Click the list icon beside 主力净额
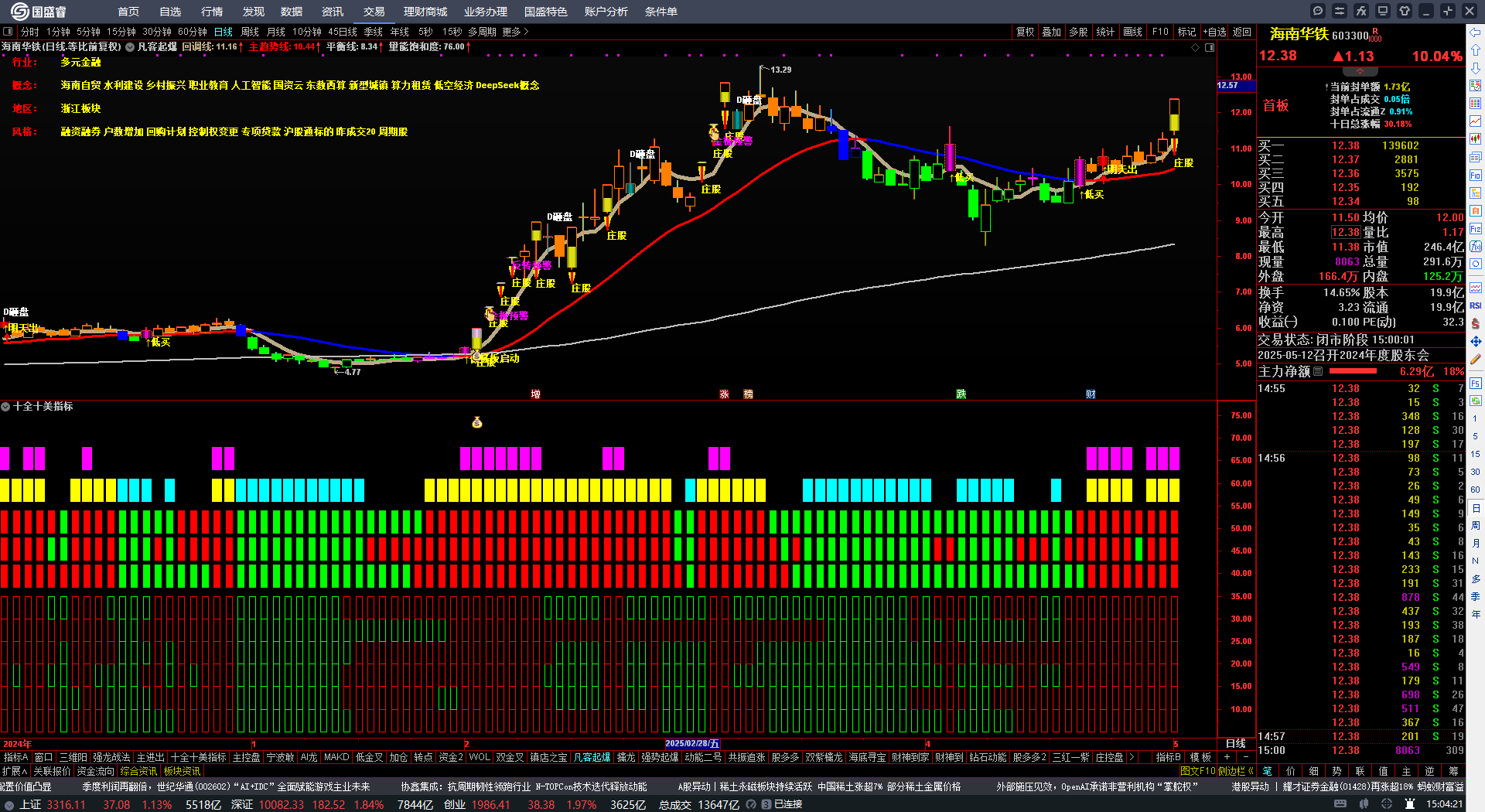The image size is (1485, 812). click(1318, 371)
